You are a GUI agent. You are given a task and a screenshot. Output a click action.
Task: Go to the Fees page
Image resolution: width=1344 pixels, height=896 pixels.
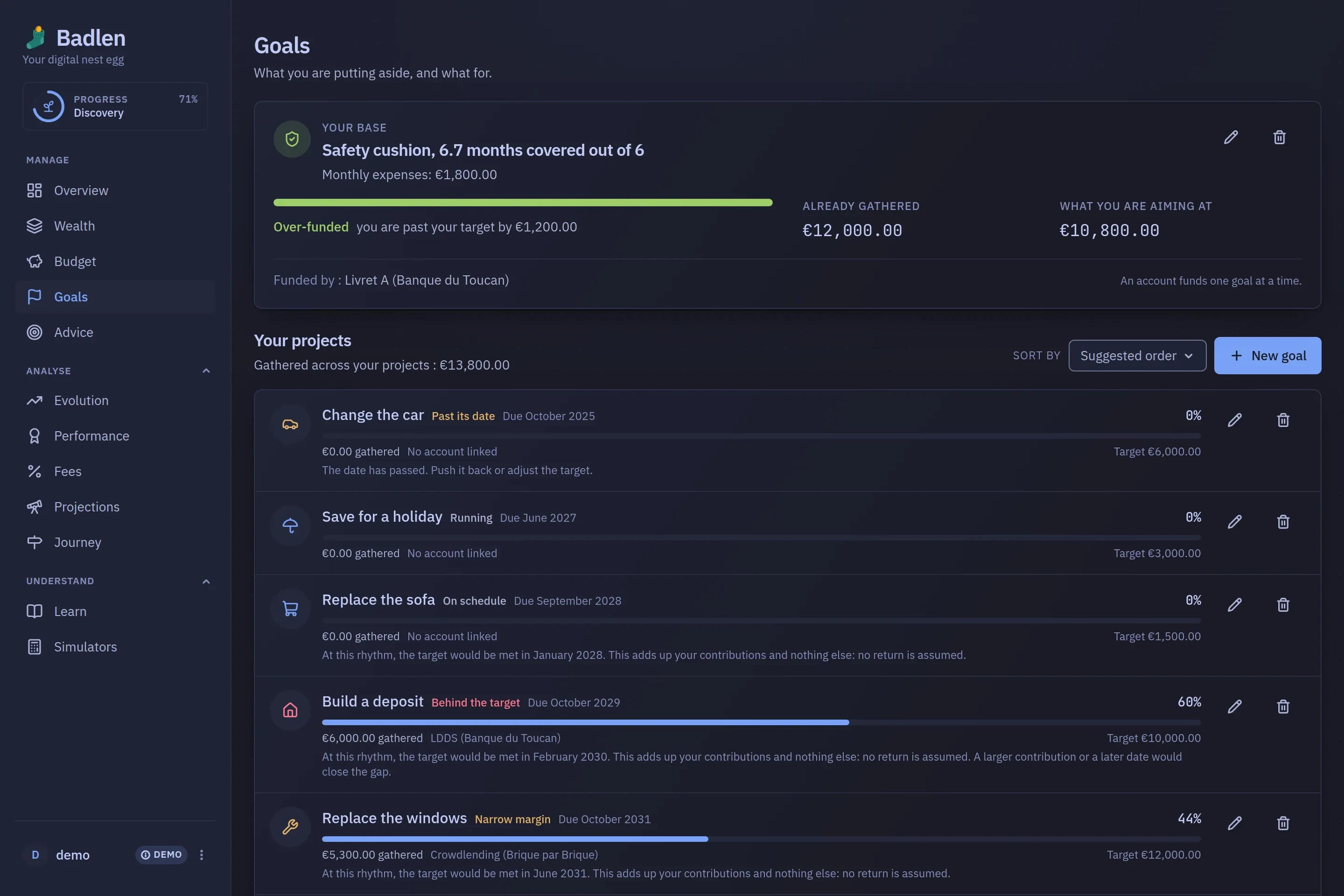[115, 471]
